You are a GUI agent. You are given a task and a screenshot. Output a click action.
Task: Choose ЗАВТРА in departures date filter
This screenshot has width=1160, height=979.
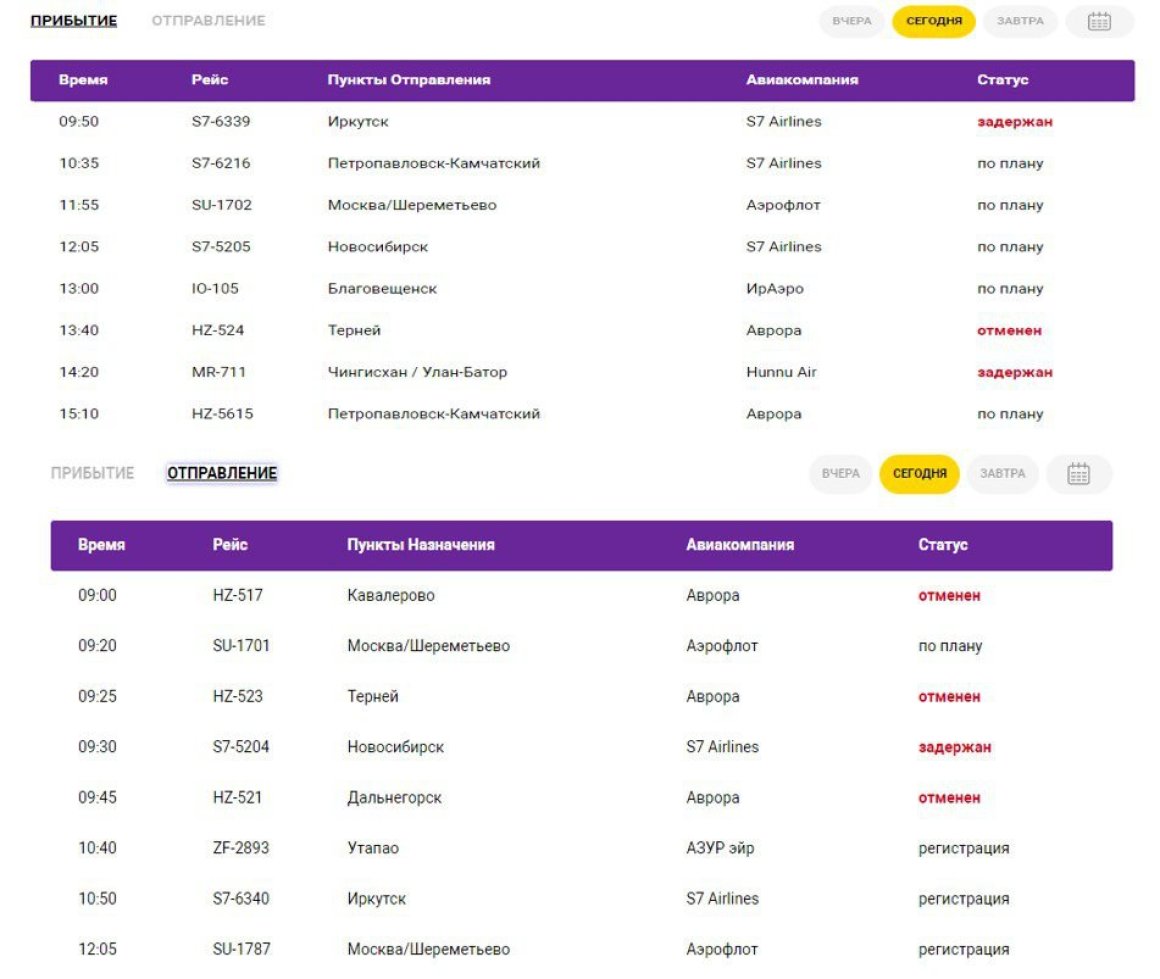(x=1002, y=474)
